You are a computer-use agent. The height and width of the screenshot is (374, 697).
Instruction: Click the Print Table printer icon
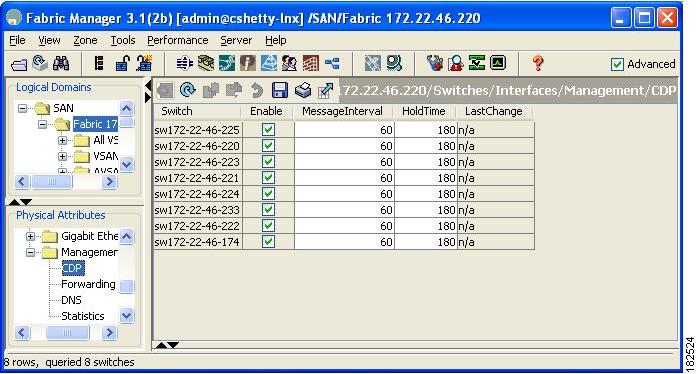303,90
